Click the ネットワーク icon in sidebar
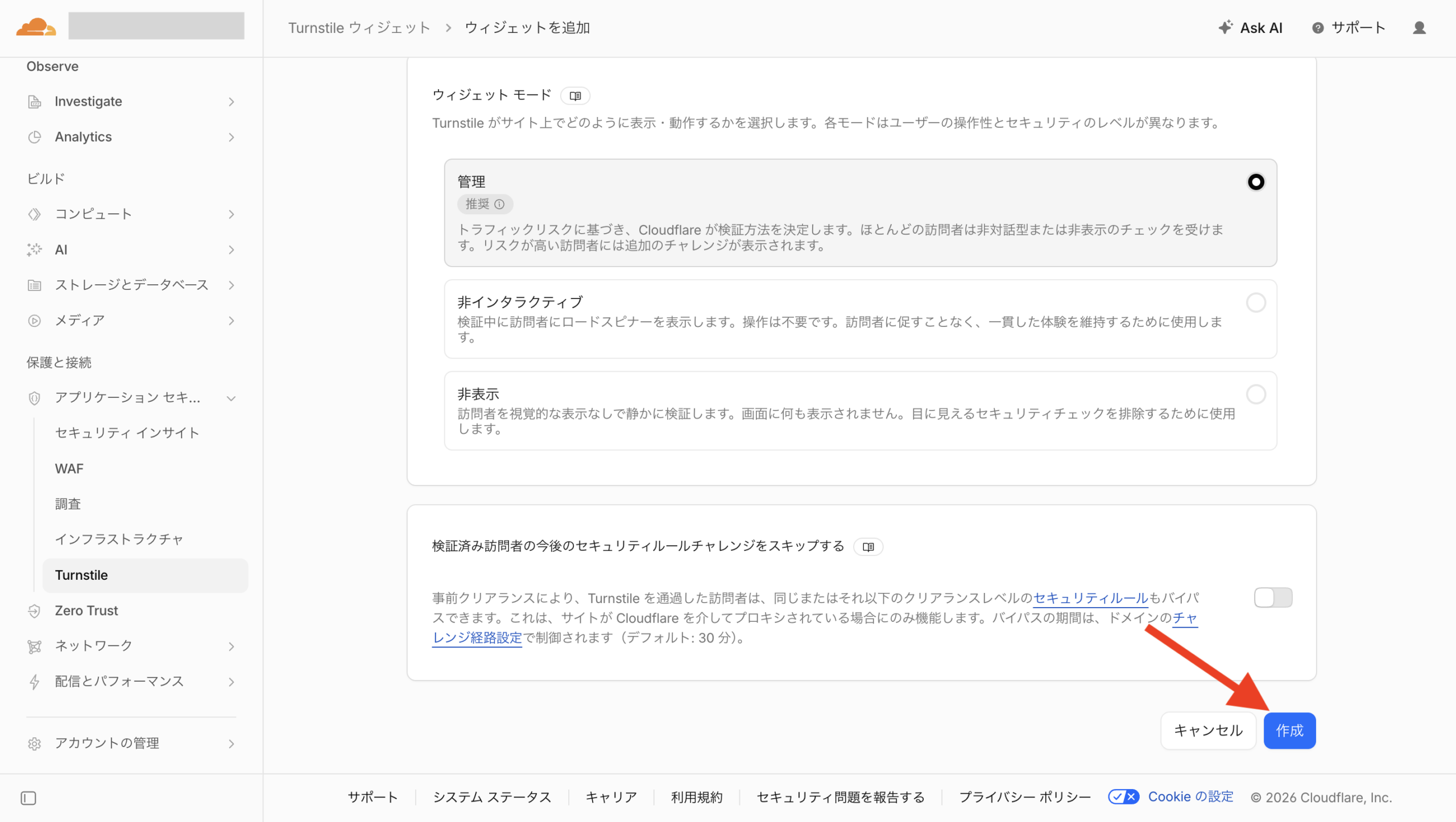The image size is (1456, 822). tap(35, 646)
